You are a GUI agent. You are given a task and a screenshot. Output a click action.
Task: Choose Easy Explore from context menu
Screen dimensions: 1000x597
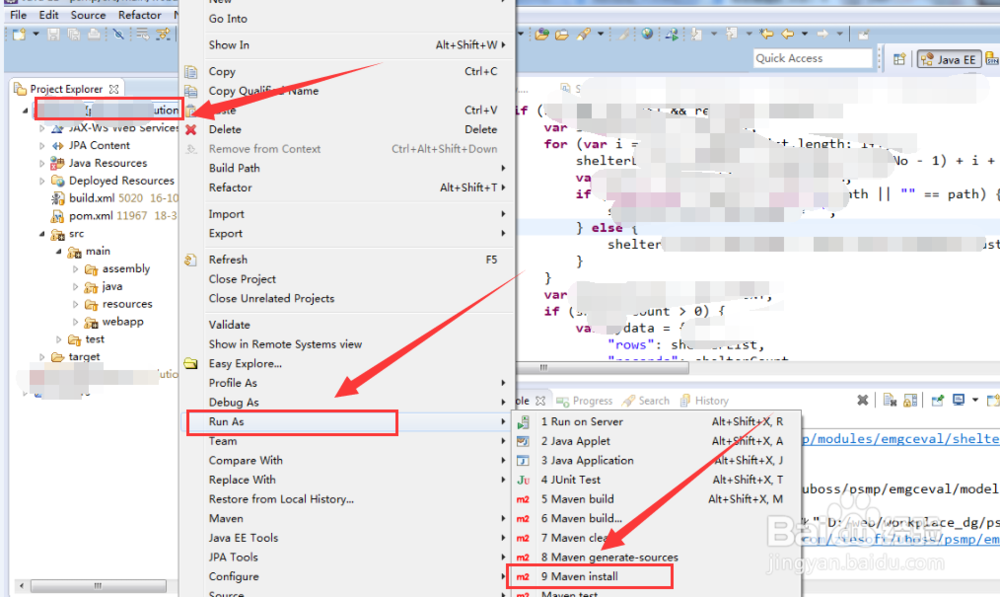point(349,364)
